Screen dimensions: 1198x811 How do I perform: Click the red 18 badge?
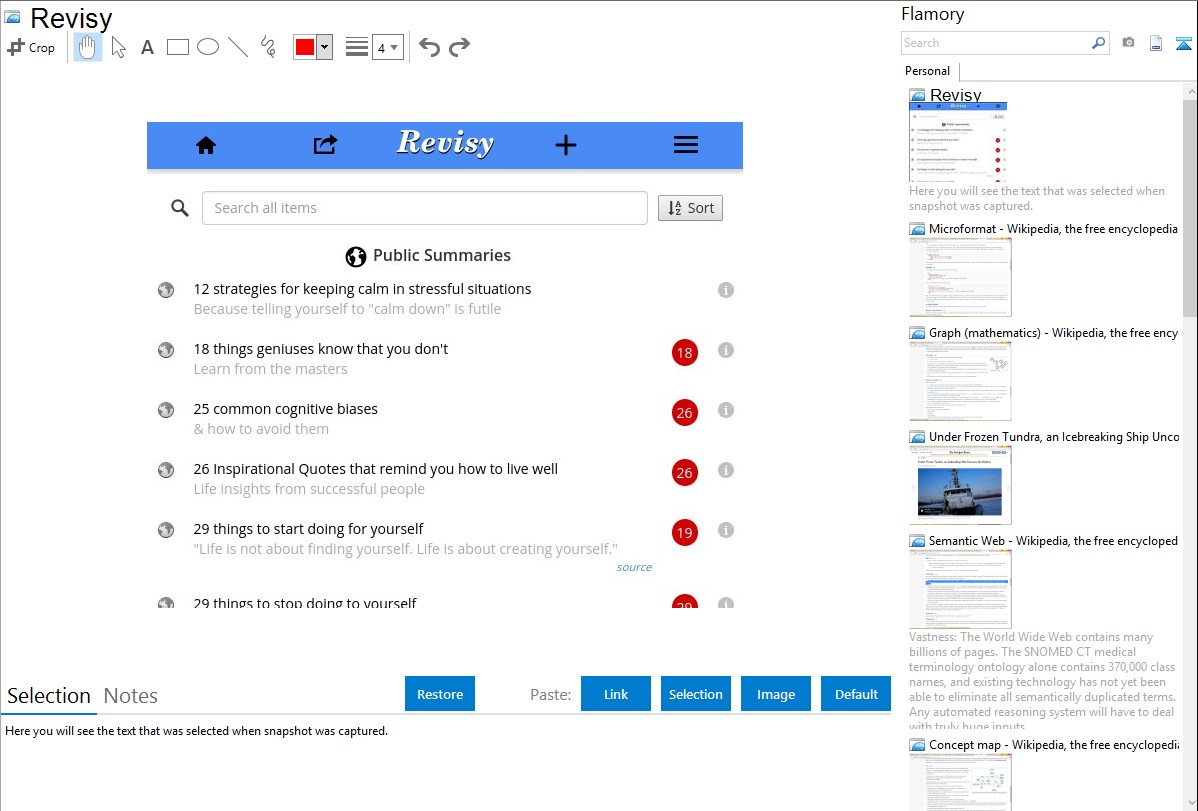(685, 352)
